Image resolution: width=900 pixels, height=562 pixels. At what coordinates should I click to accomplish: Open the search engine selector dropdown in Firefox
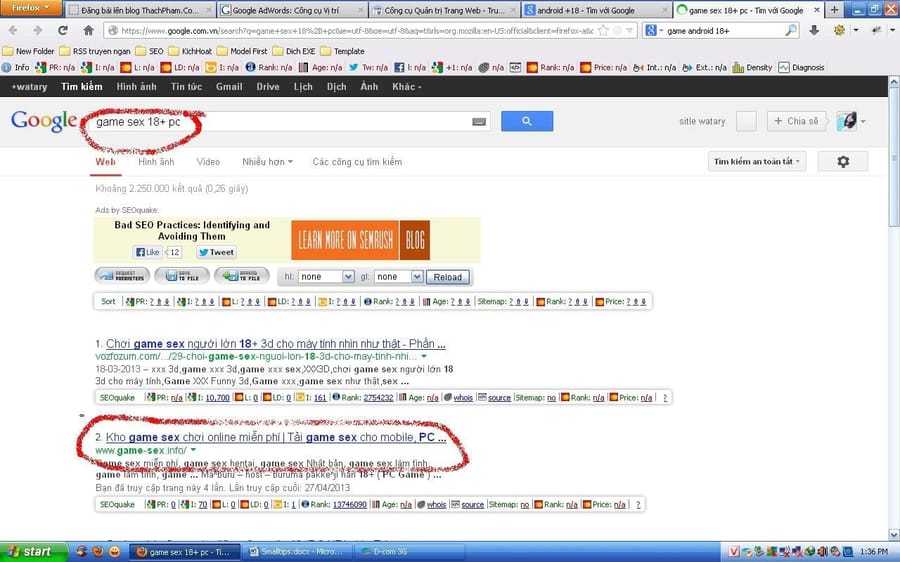654,30
